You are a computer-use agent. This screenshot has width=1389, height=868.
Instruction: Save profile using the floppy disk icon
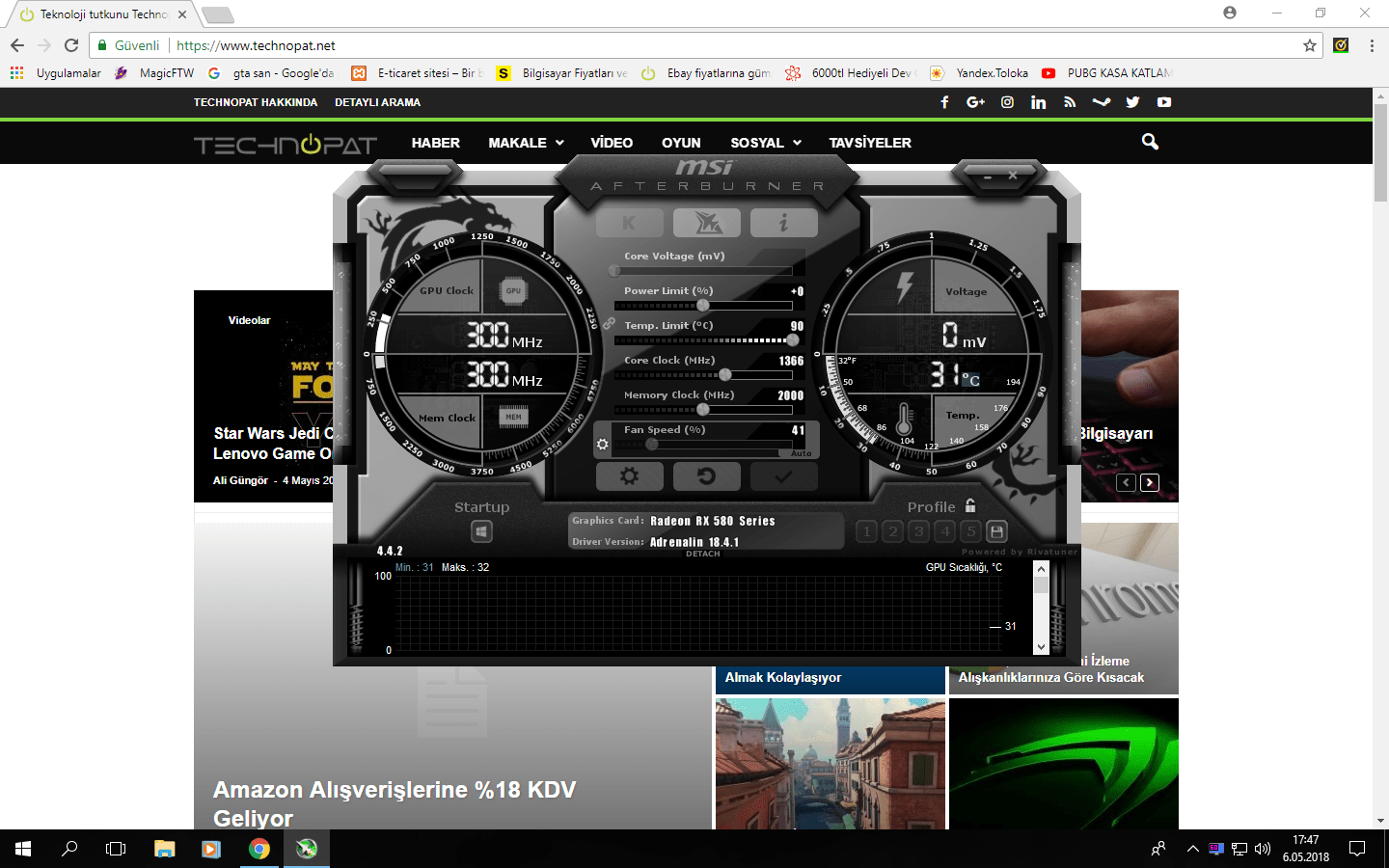pos(997,531)
